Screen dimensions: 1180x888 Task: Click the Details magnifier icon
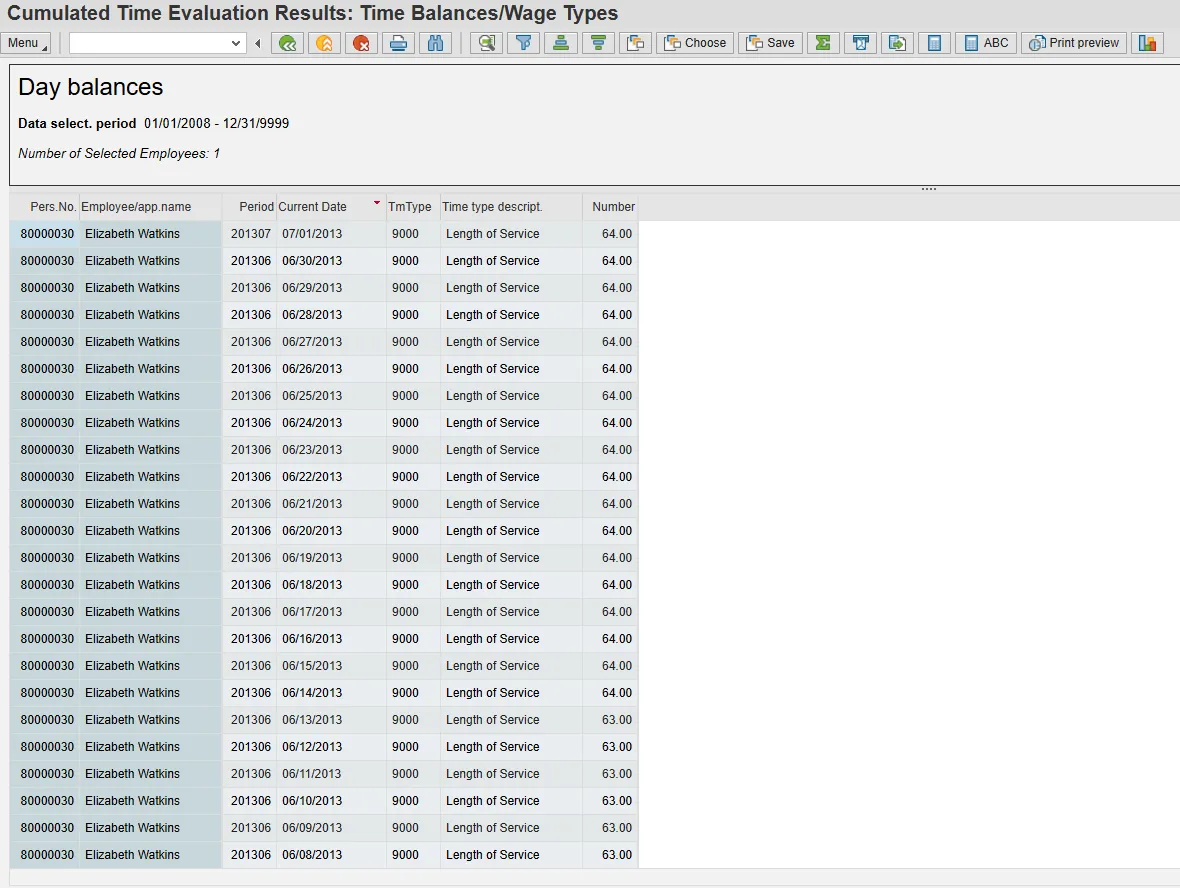[486, 43]
